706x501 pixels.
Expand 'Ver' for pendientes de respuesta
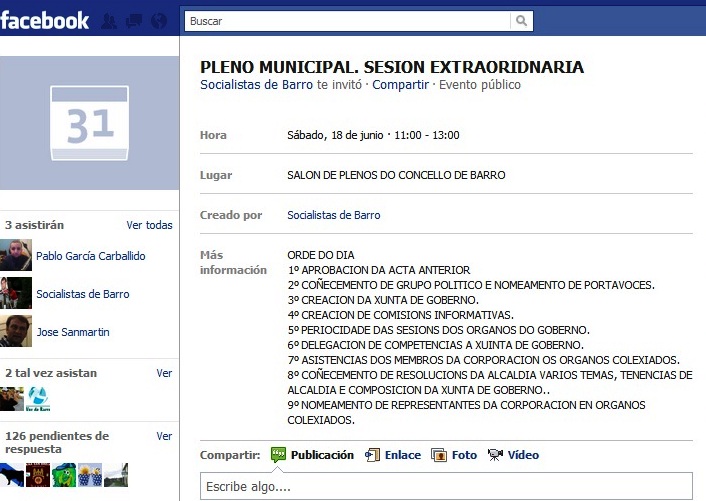point(164,436)
